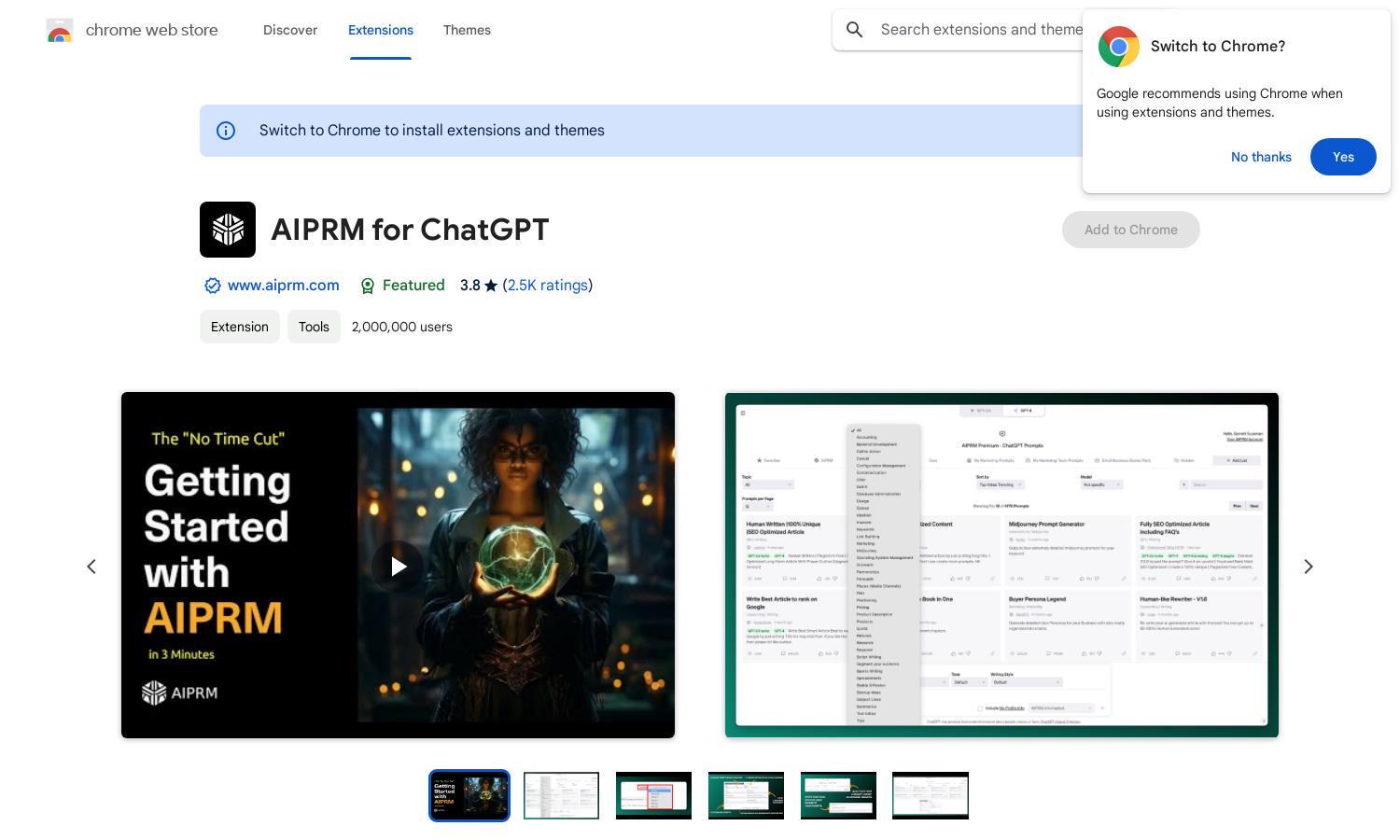Image resolution: width=1400 pixels, height=840 pixels.
Task: Select the first video thumbnail
Action: (469, 795)
